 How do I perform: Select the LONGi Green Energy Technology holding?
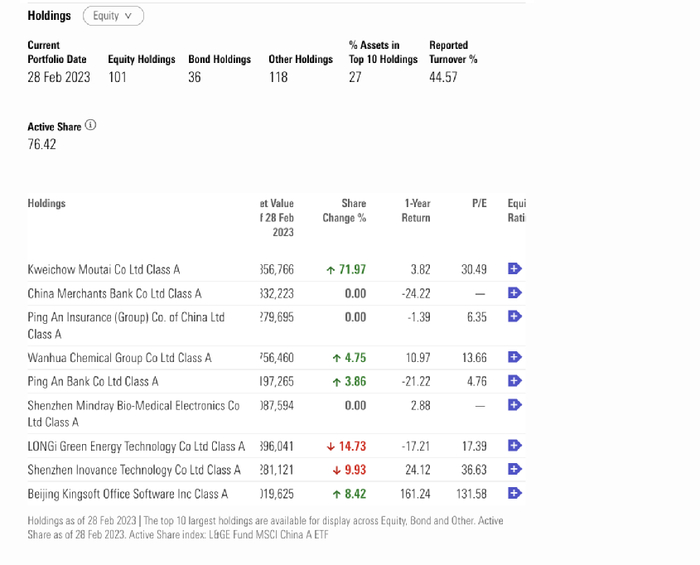click(136, 446)
